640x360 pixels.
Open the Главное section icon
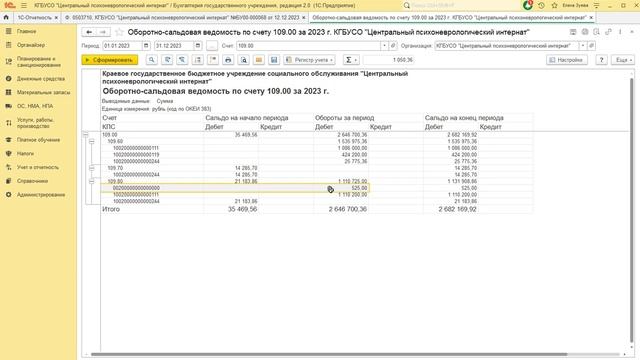pos(8,31)
